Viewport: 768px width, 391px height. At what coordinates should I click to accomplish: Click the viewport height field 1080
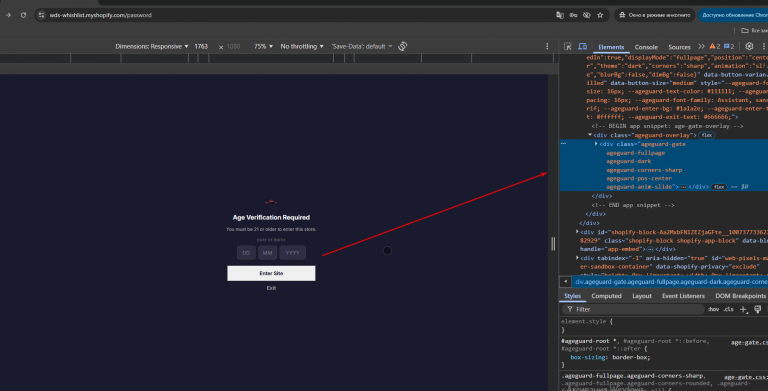pos(234,47)
